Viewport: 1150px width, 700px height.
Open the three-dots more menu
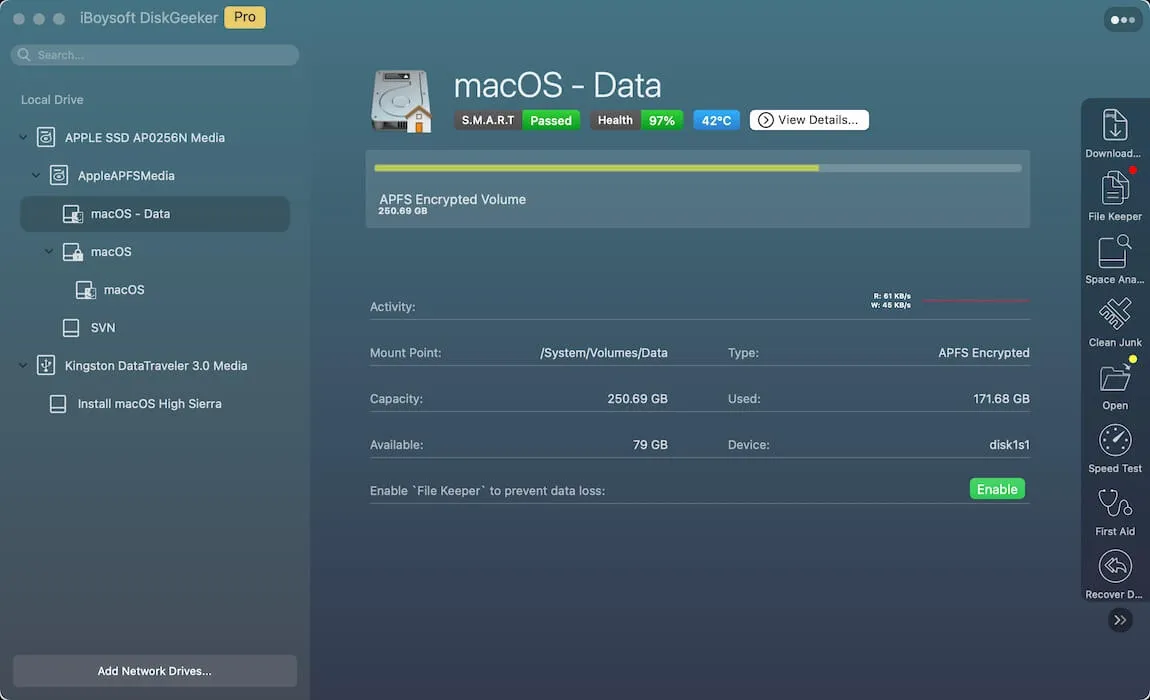coord(1122,20)
